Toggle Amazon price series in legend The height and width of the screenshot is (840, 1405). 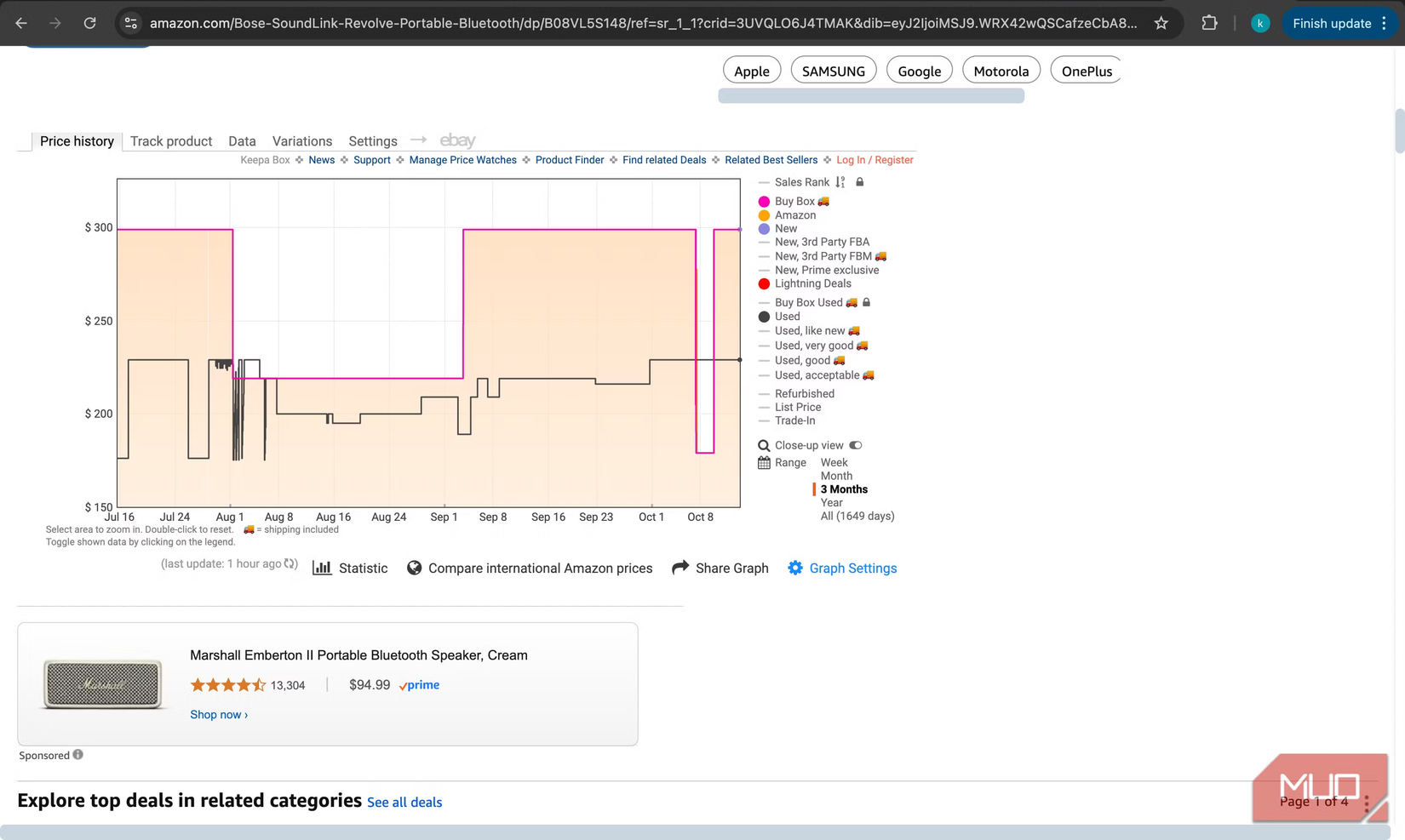787,215
